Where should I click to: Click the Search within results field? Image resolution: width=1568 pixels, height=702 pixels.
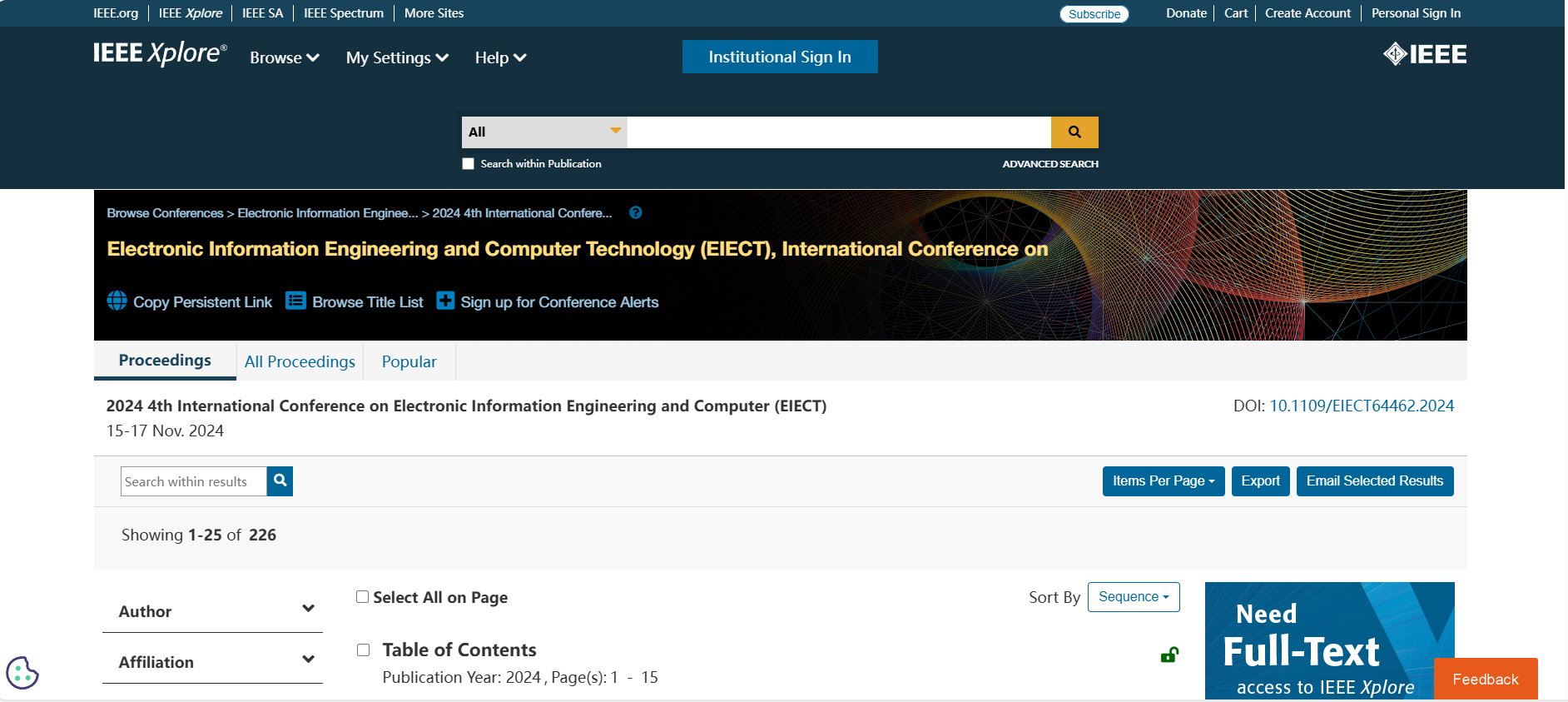tap(194, 481)
